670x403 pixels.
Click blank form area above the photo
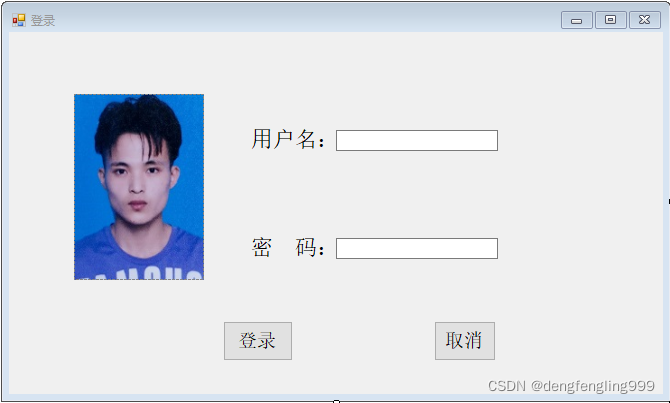click(139, 64)
